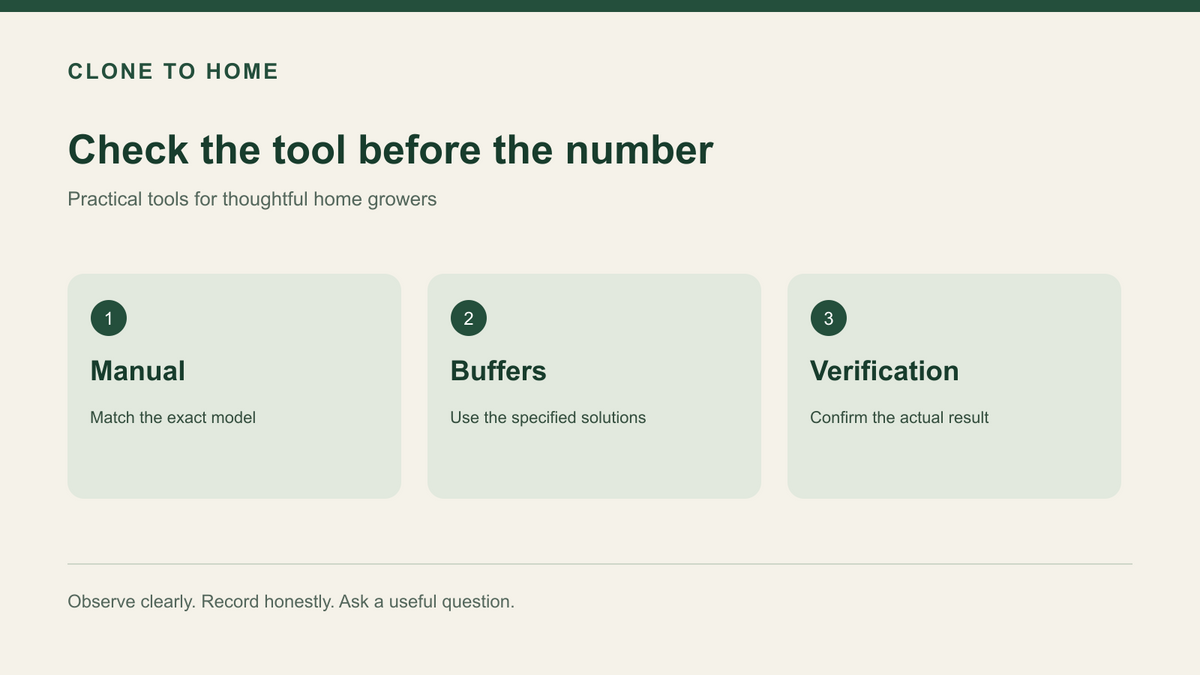Click 'Match the exact model' text
The image size is (1200, 675).
173,417
